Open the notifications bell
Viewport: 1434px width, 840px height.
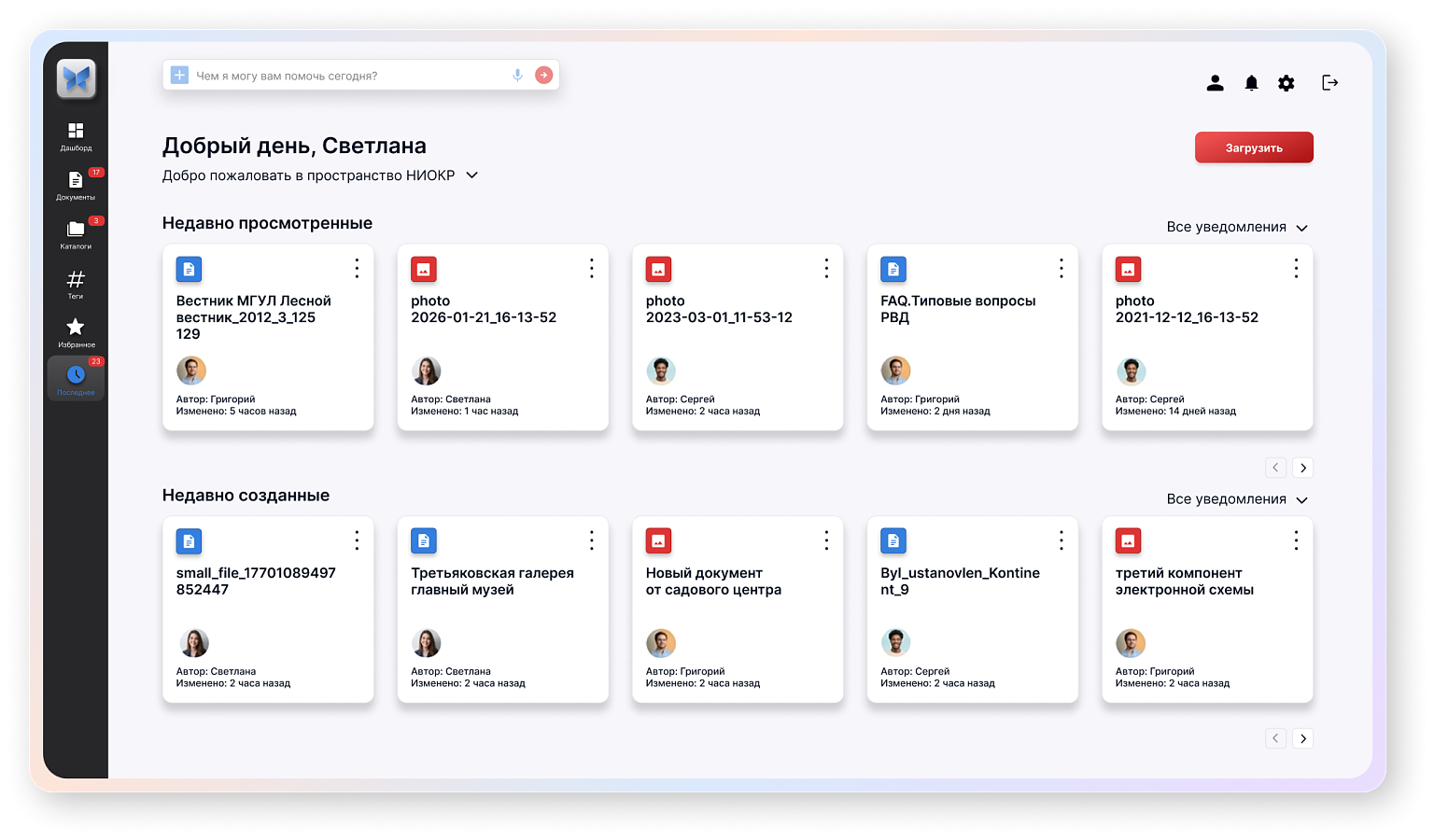point(1251,83)
